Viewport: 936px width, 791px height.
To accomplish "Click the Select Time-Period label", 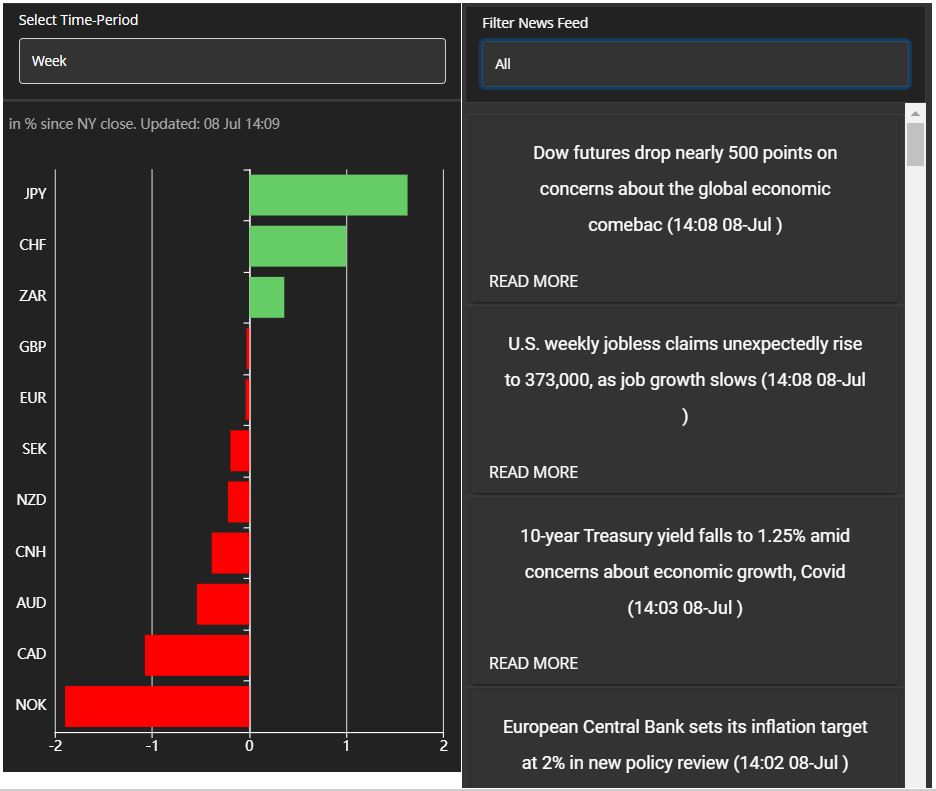I will click(78, 20).
